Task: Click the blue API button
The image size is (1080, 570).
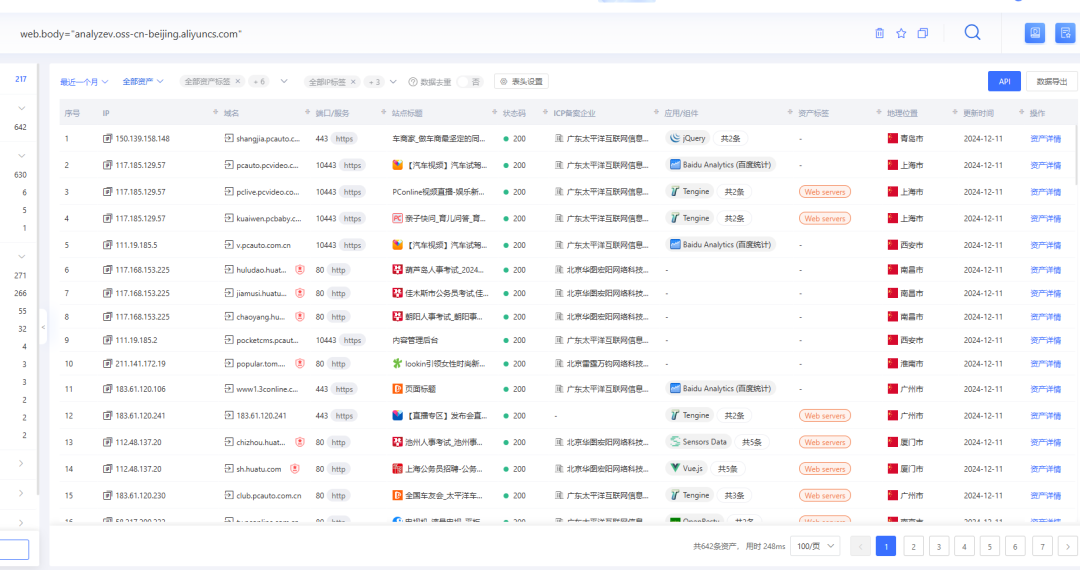Action: coord(1004,82)
